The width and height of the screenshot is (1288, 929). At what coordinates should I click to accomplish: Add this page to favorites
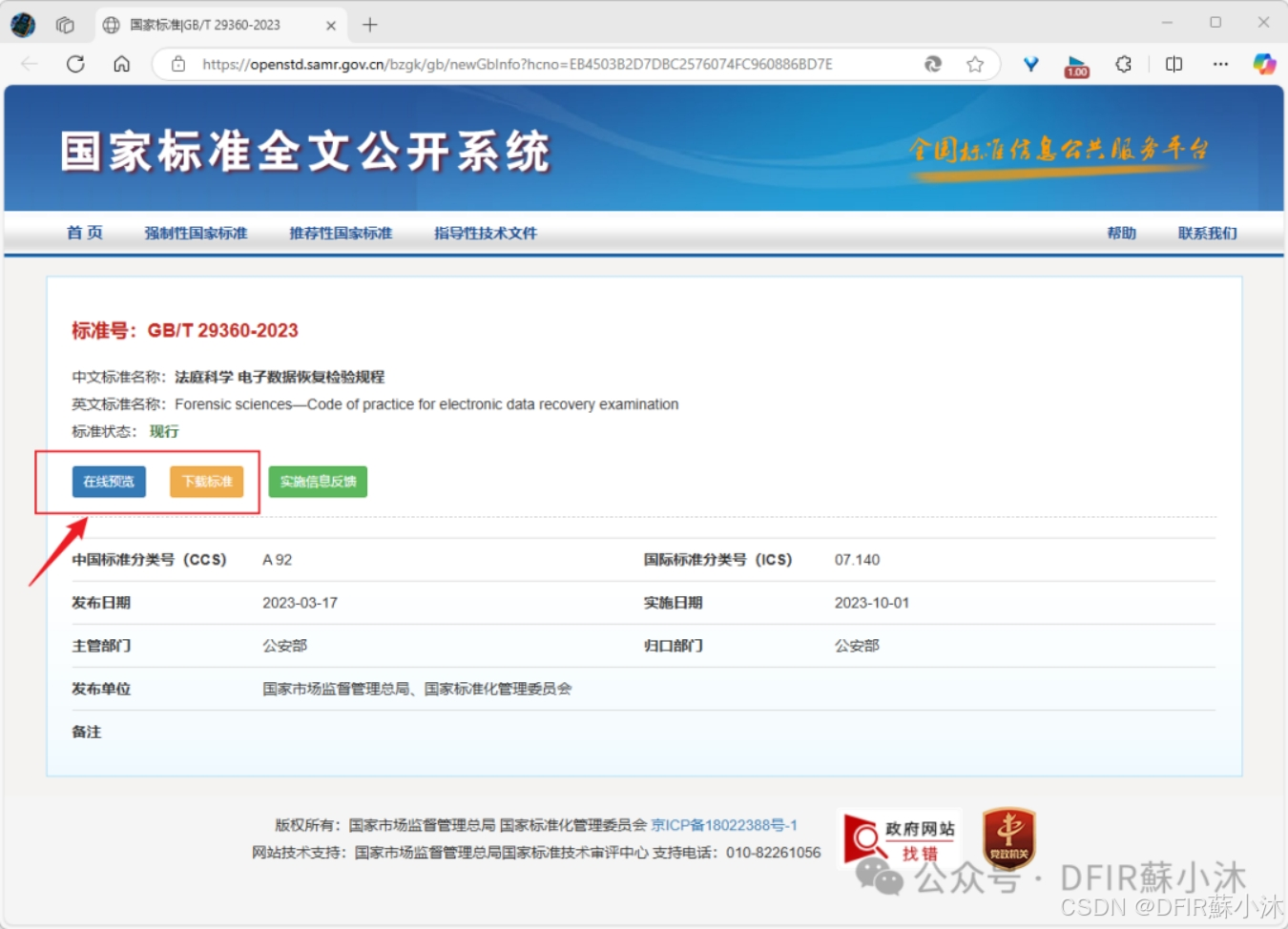click(975, 64)
